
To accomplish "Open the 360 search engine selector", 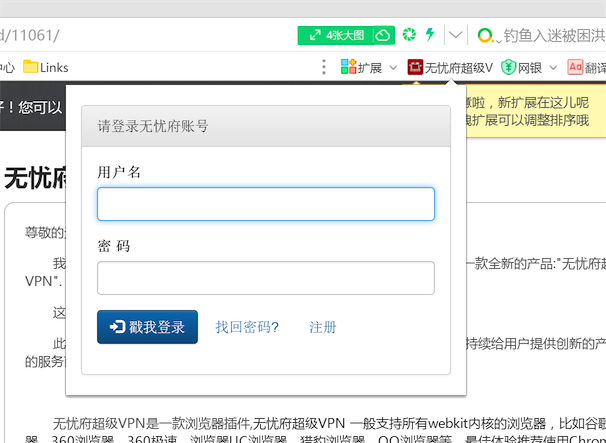I will pyautogui.click(x=486, y=36).
